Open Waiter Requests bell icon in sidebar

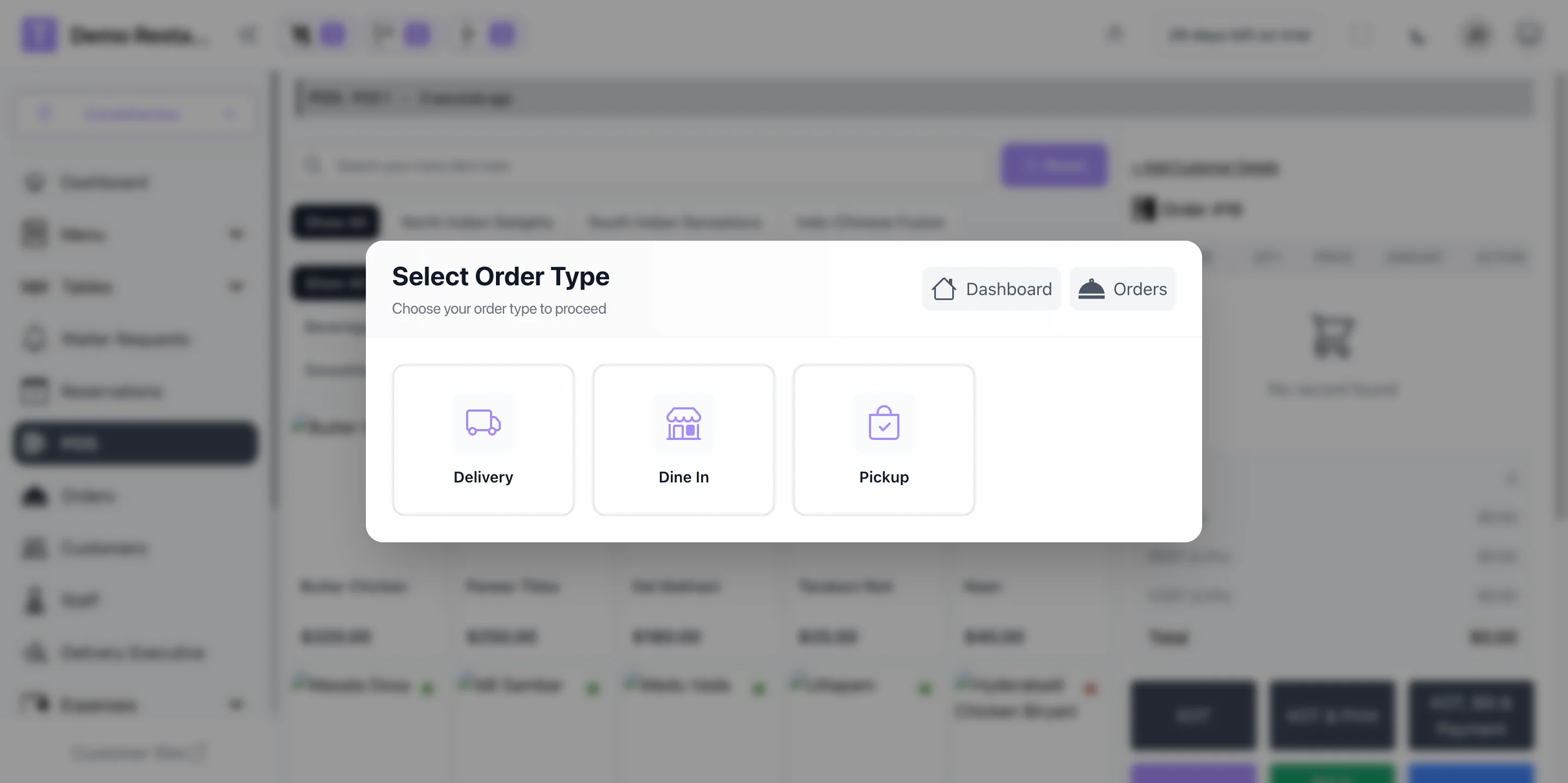[x=35, y=339]
